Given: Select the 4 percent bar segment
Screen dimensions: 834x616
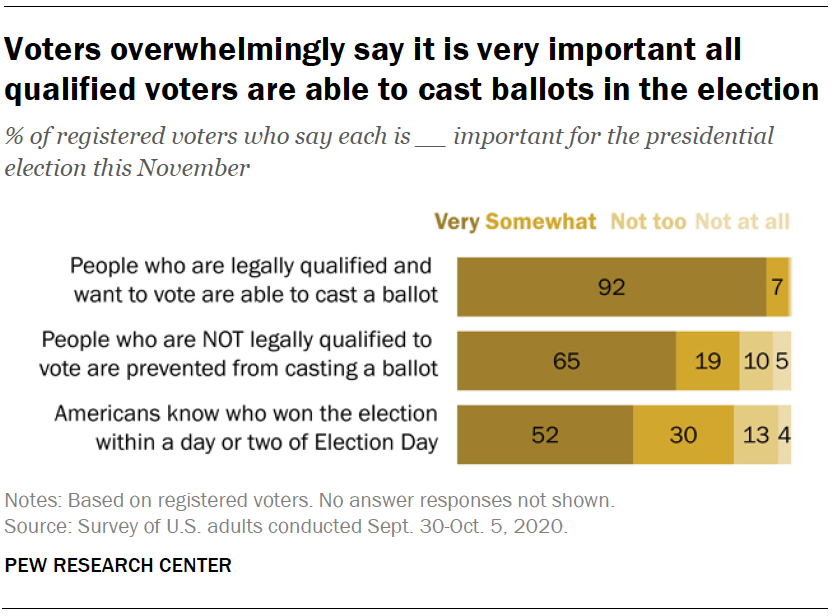Looking at the screenshot, I should click(x=785, y=435).
